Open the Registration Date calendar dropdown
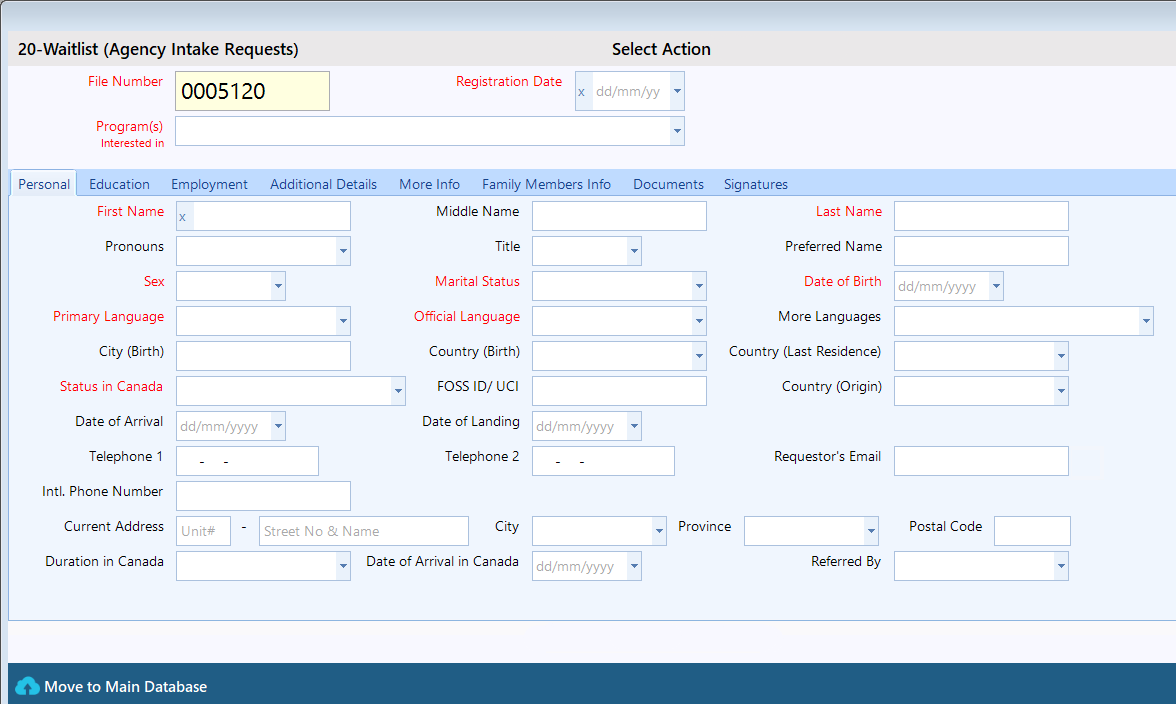The width and height of the screenshot is (1176, 704). [x=677, y=91]
